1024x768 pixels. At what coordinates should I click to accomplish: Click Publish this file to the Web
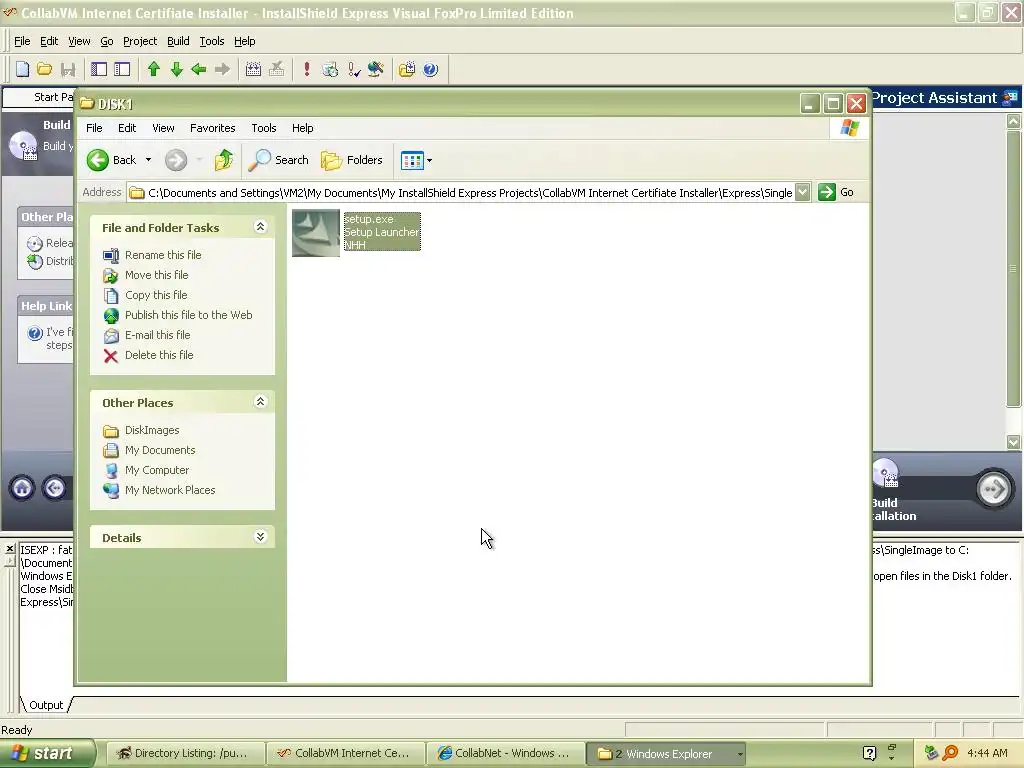(x=189, y=315)
